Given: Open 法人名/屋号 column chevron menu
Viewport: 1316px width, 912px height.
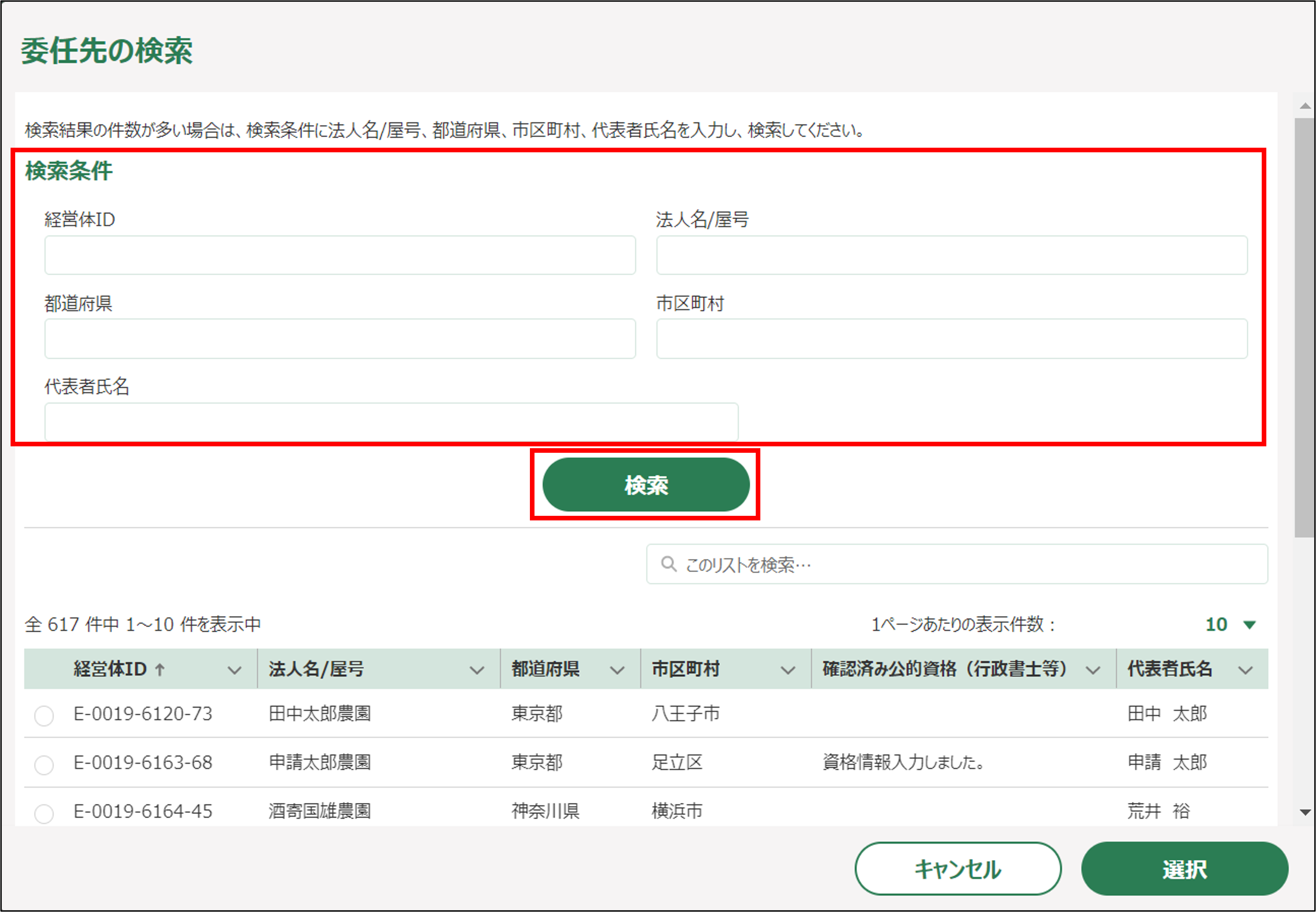Looking at the screenshot, I should click(x=477, y=670).
